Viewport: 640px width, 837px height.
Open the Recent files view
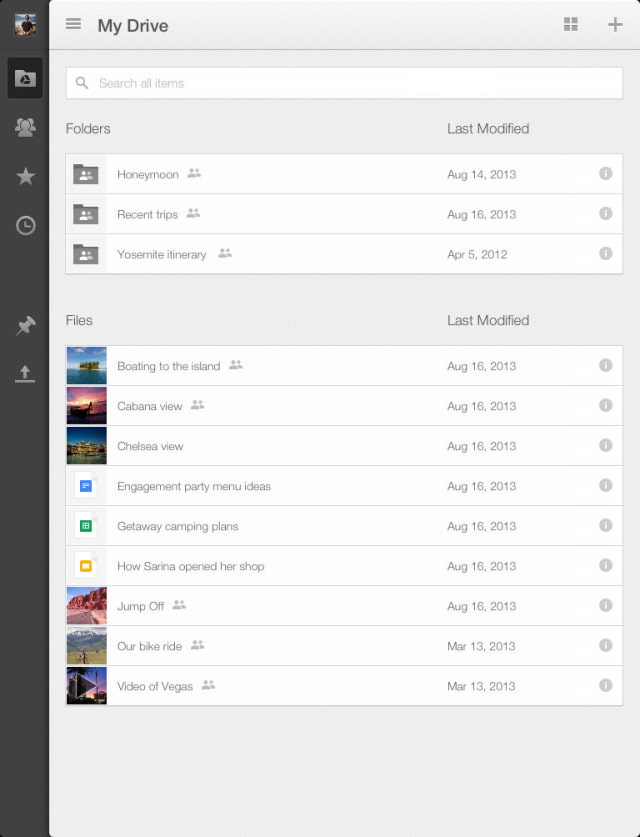tap(25, 226)
